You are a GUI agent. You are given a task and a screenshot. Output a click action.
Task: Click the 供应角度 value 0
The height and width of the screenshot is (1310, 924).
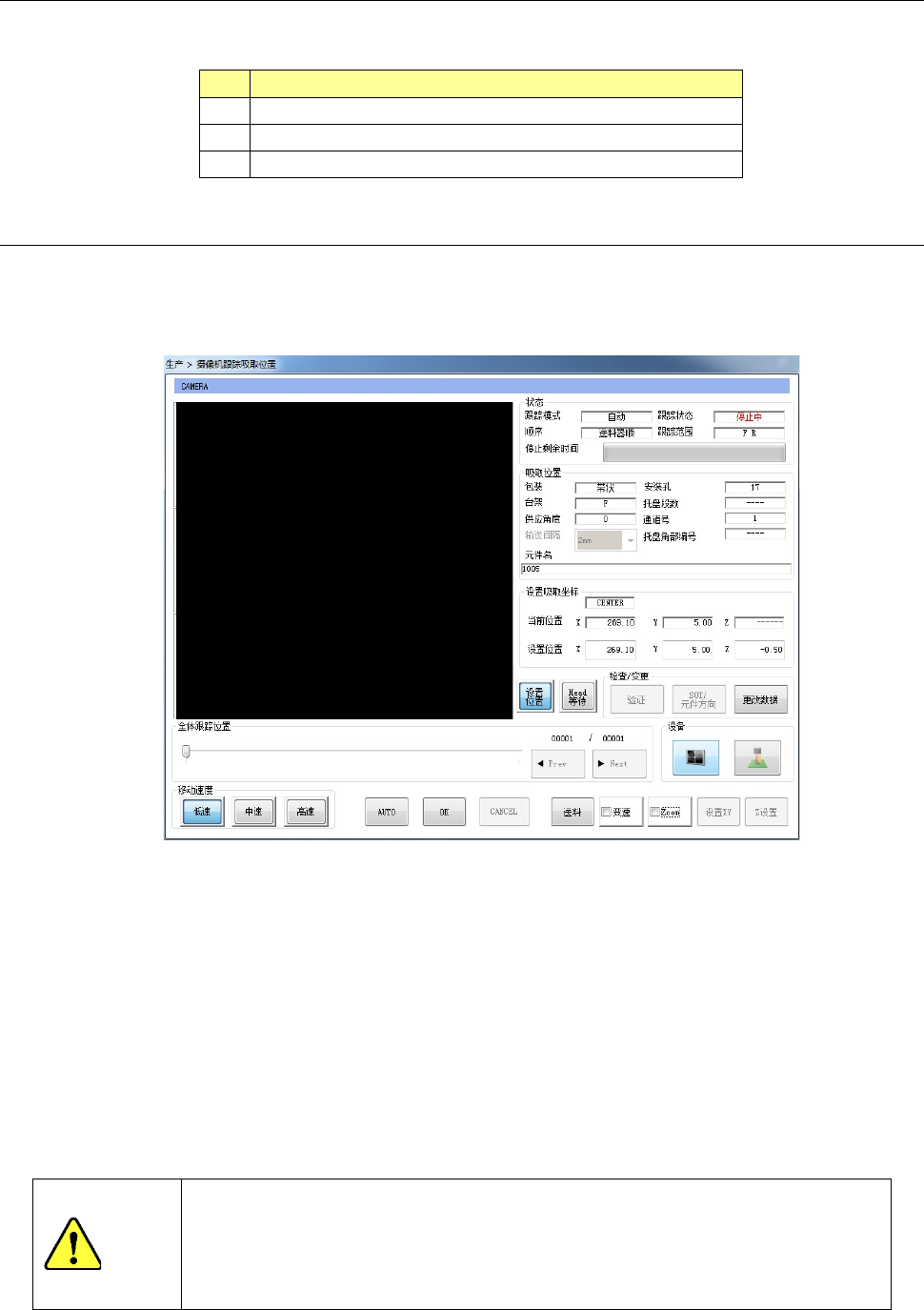coord(605,519)
